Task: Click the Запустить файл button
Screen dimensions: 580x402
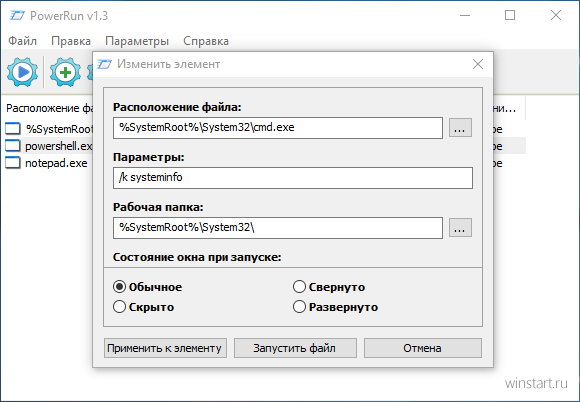Action: tap(295, 348)
